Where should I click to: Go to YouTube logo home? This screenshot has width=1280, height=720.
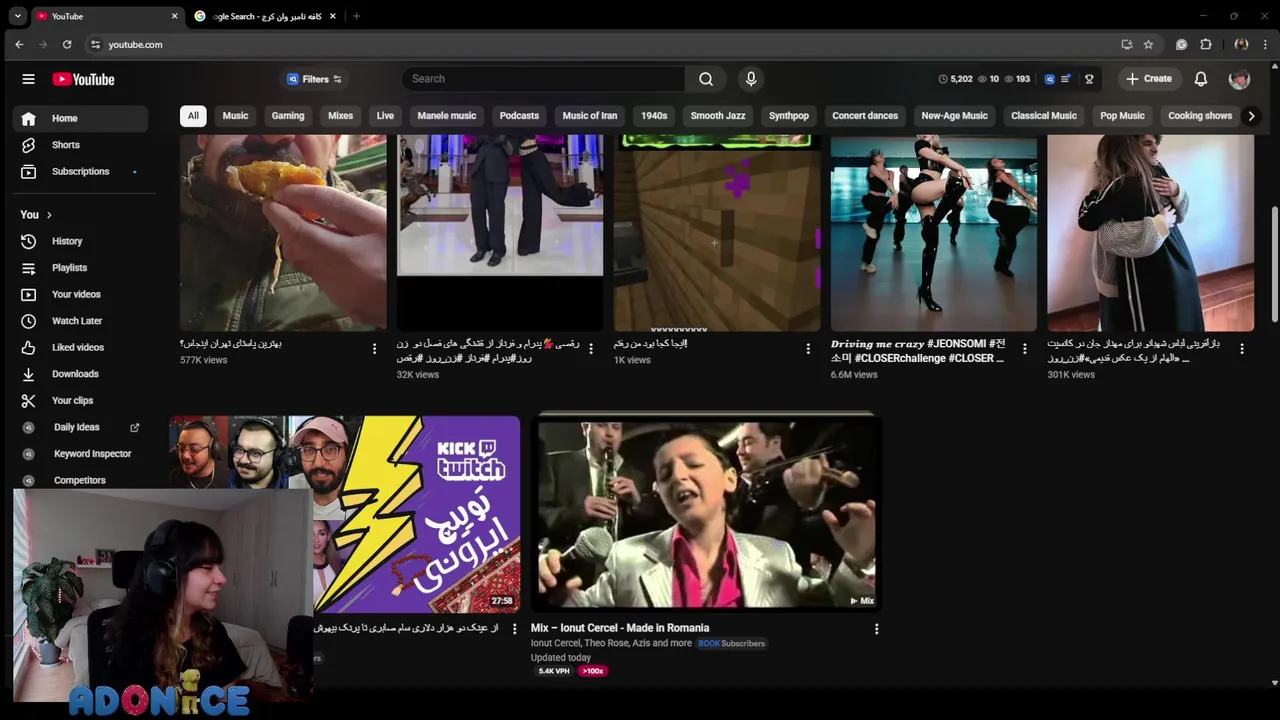83,79
